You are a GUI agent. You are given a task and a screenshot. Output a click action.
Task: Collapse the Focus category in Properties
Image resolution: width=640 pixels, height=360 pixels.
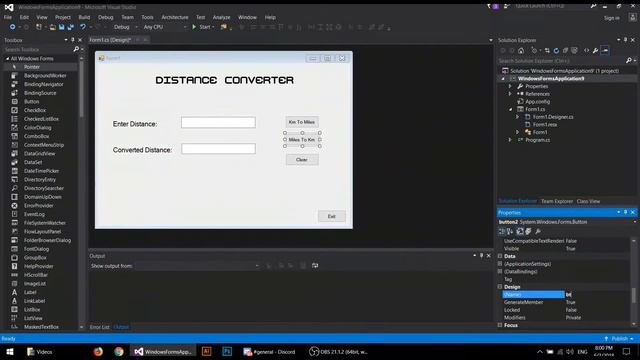tap(500, 325)
